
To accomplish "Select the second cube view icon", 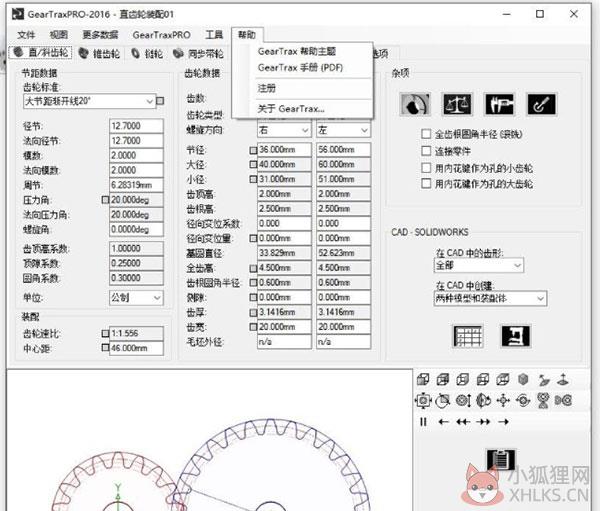I will pos(443,380).
